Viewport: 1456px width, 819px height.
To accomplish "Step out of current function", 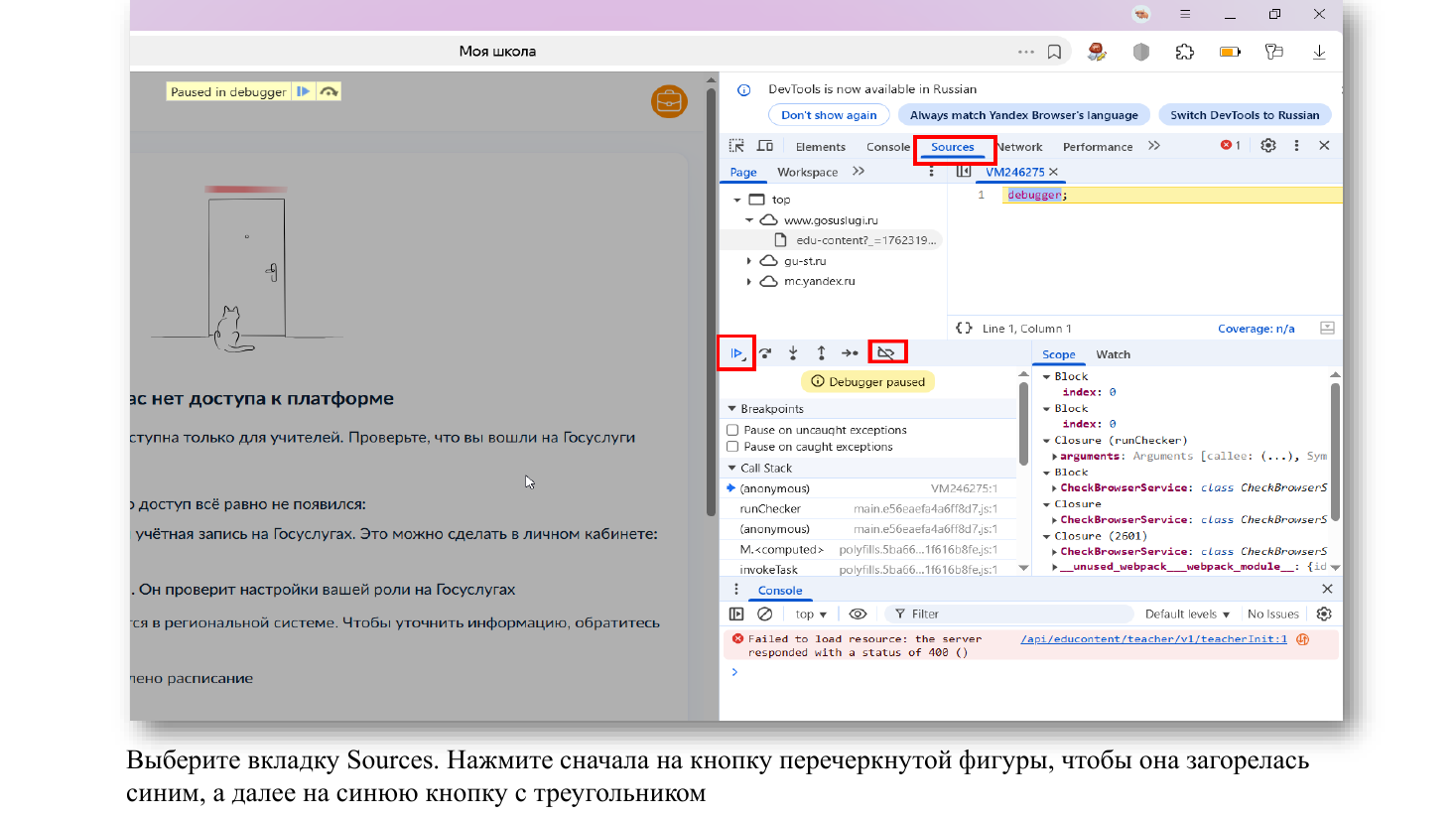I will coord(821,353).
